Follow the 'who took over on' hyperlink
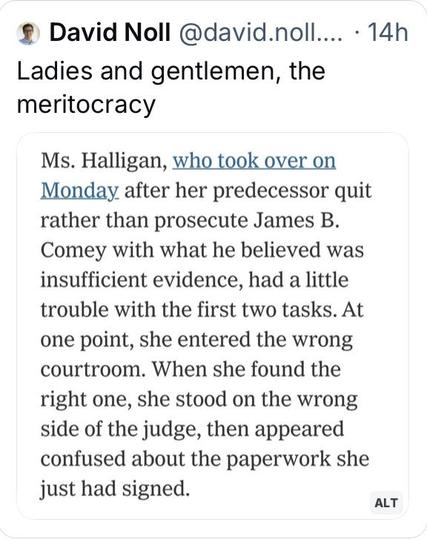The width and height of the screenshot is (427, 540). click(254, 161)
